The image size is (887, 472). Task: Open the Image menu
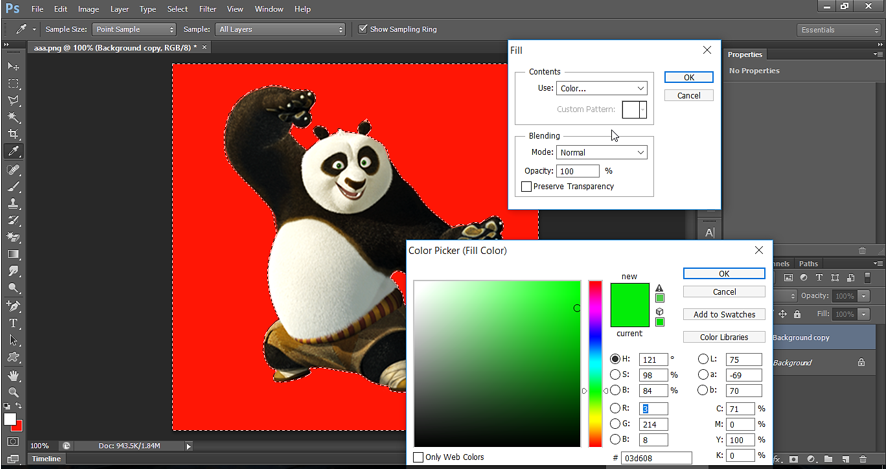click(x=88, y=9)
